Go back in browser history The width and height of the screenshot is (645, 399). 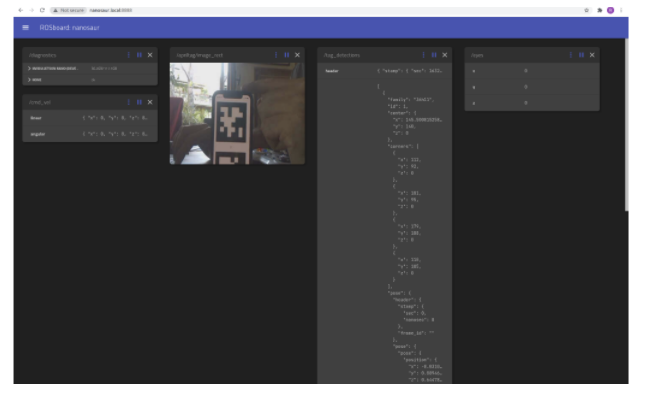coord(21,10)
